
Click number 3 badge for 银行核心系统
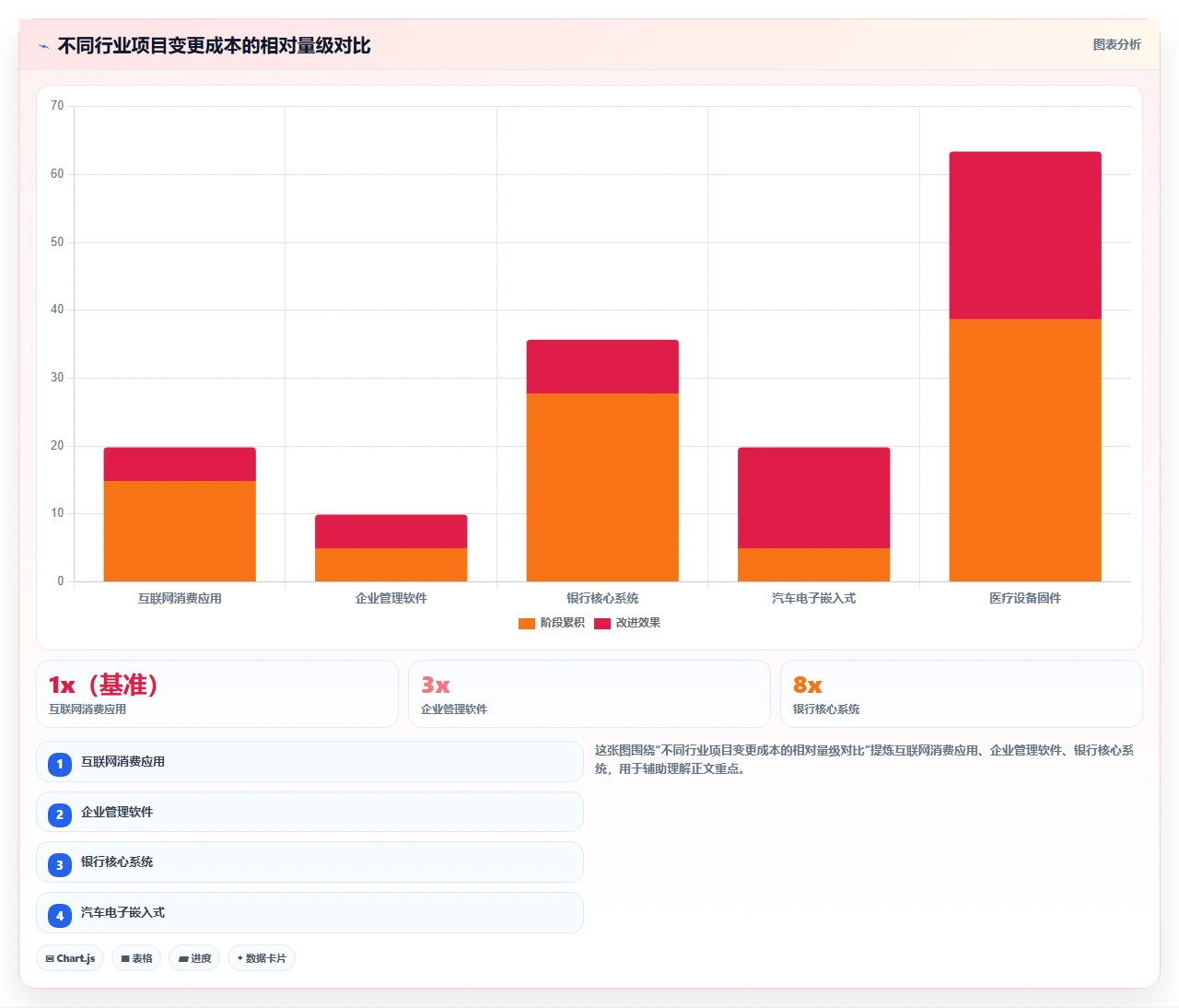click(60, 864)
